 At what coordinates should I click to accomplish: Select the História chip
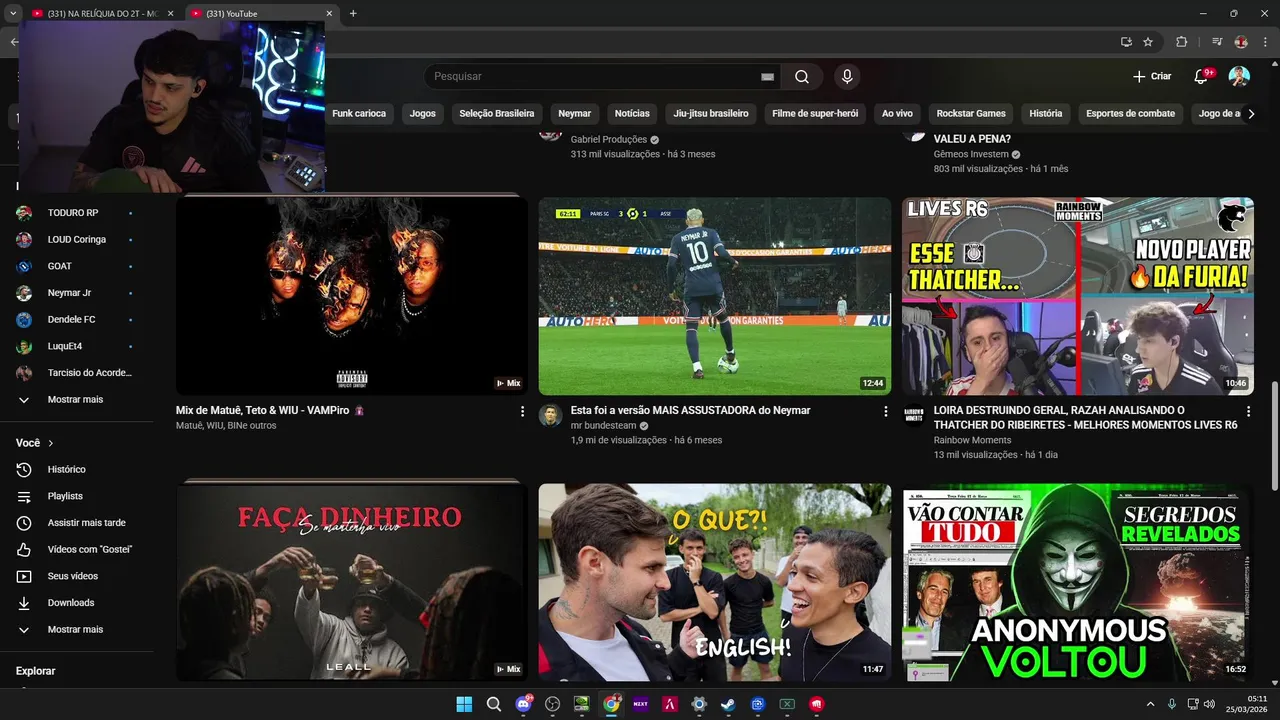(1046, 113)
